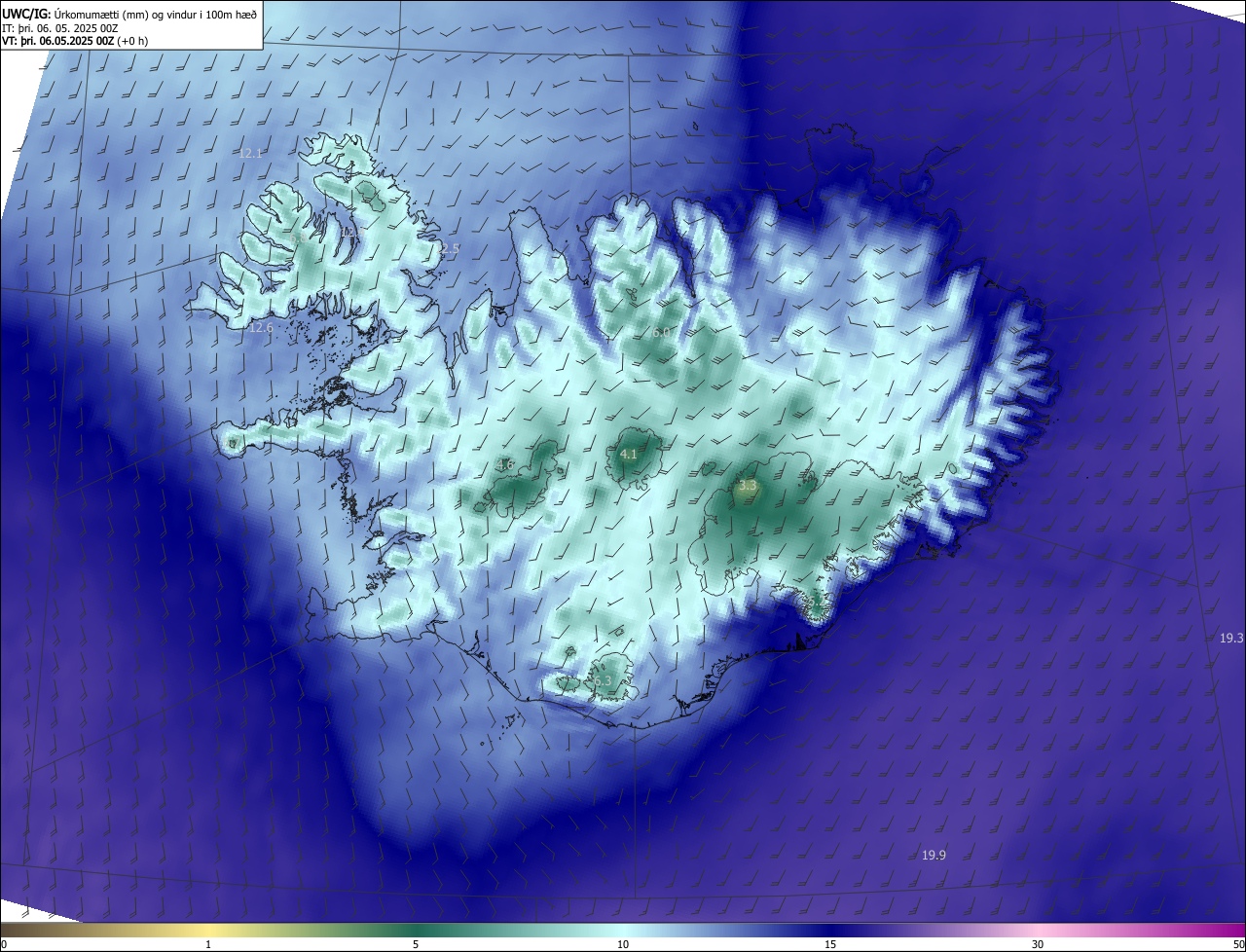This screenshot has height=952, width=1246.
Task: Click the 1 tick label on color scale
Action: (208, 944)
